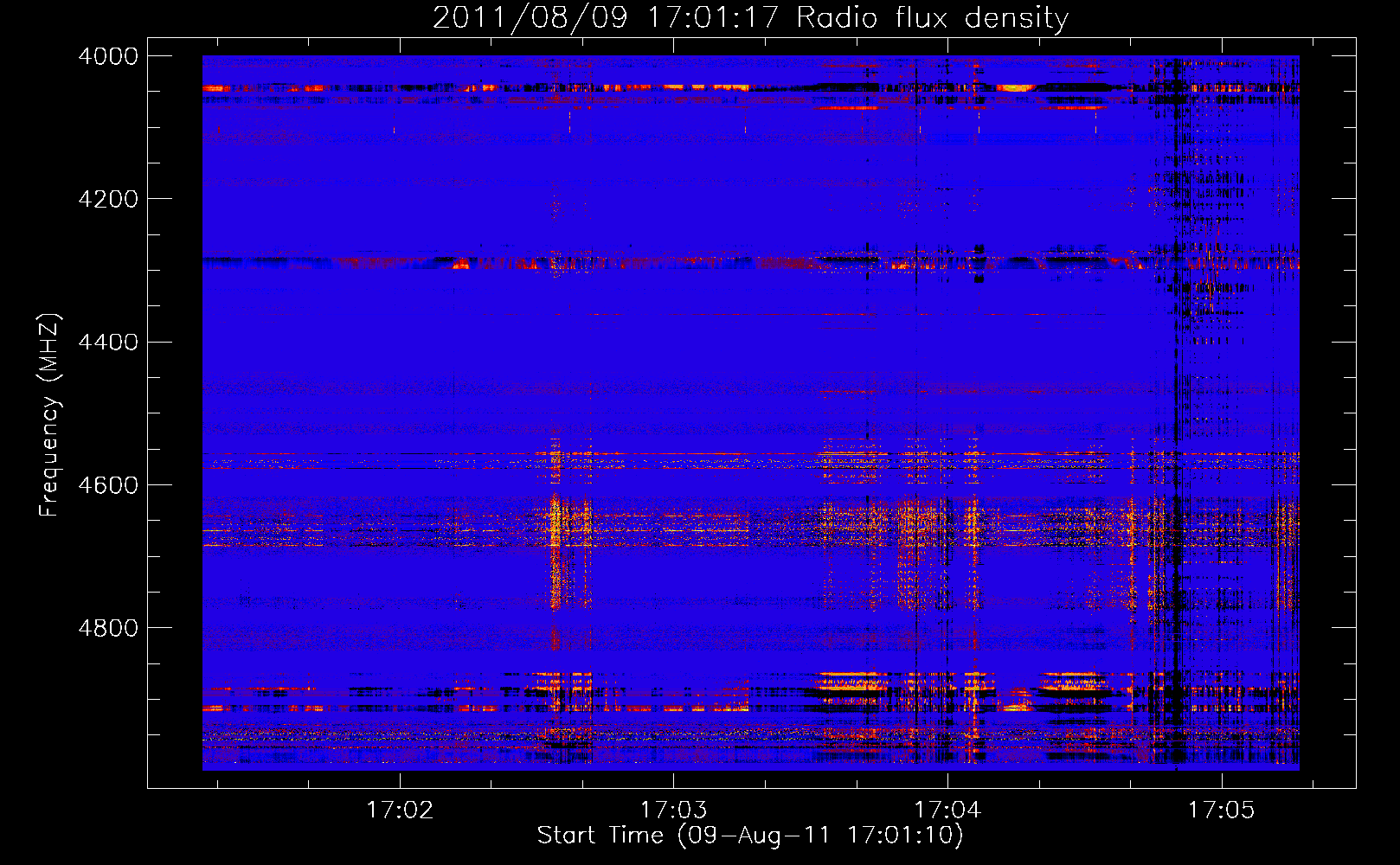Click the 17:02 time tick label
The height and width of the screenshot is (865, 1400).
399,810
